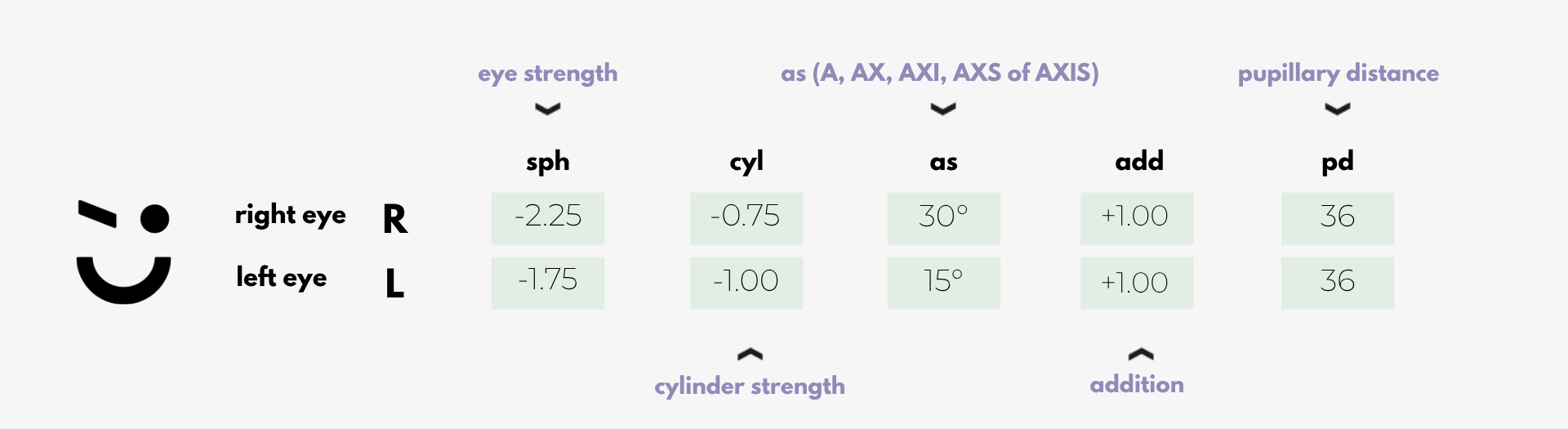Click the sph column header
This screenshot has height=429, width=1568.
click(x=547, y=161)
